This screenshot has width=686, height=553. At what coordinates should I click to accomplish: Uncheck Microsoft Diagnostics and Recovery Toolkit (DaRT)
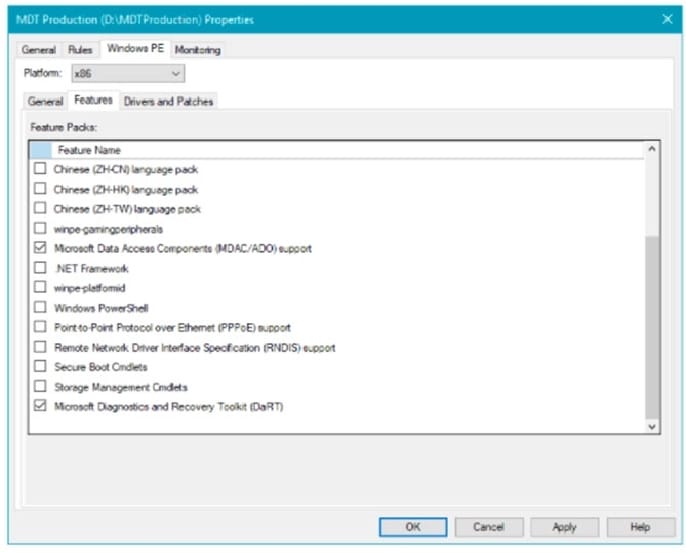[x=40, y=406]
